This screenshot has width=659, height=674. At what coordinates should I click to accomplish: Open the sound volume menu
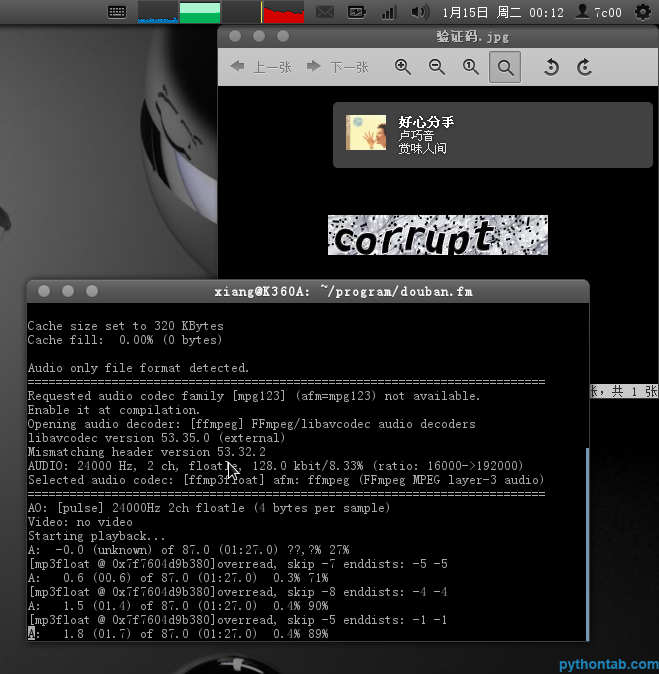pyautogui.click(x=420, y=12)
